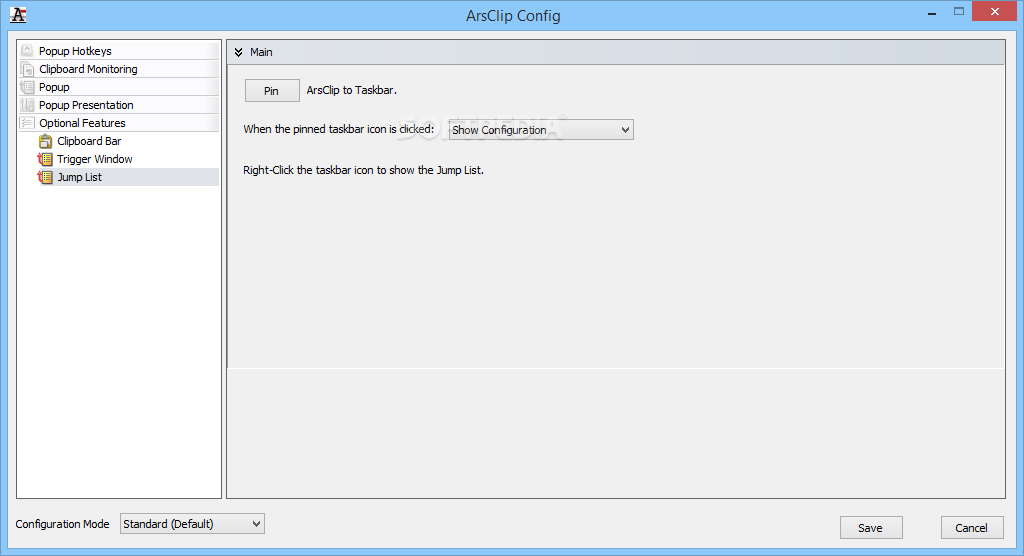Image resolution: width=1024 pixels, height=556 pixels.
Task: Click the Configuration Mode label
Action: tap(63, 524)
